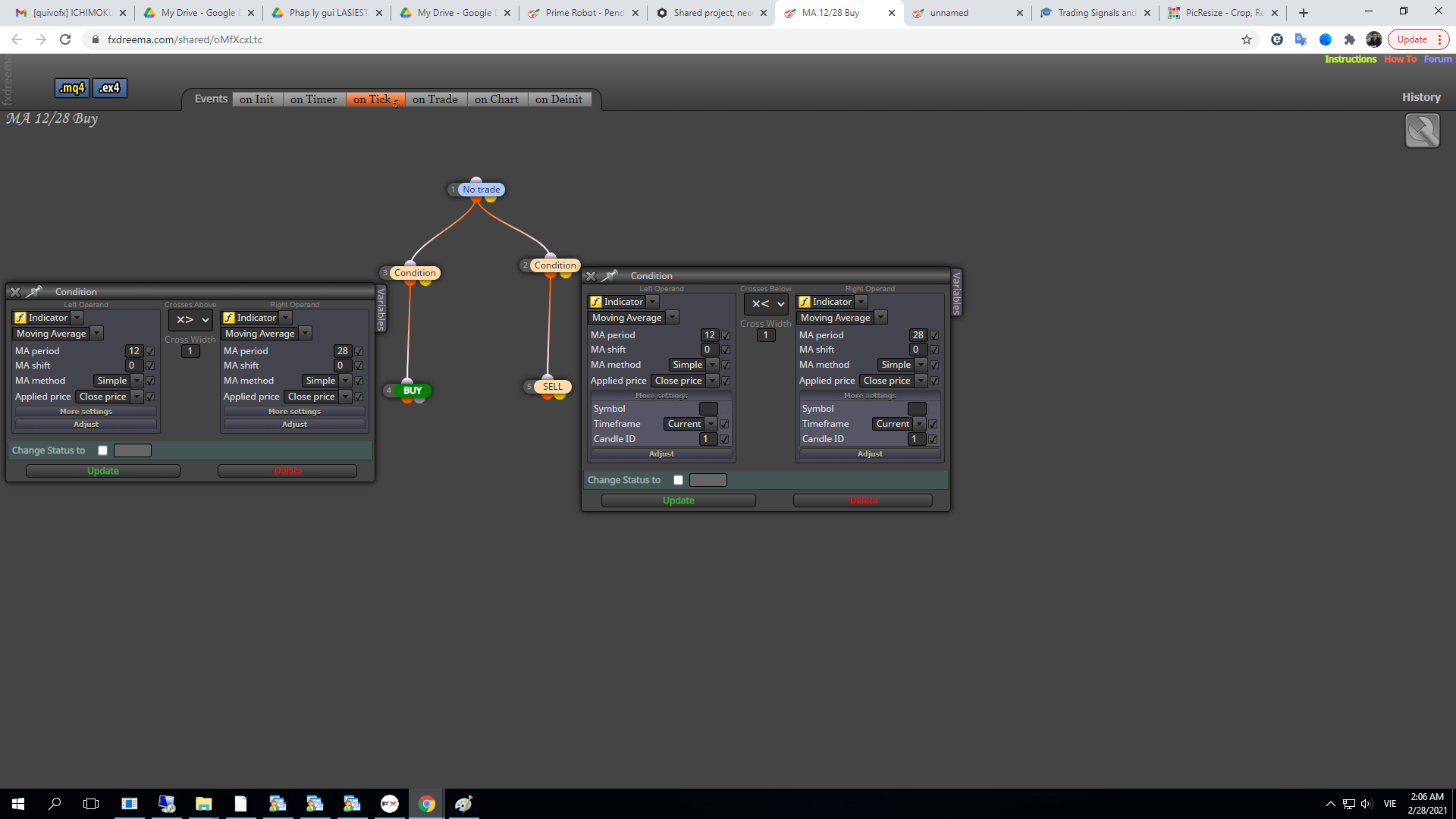Click Update in left Condition panel
The width and height of the screenshot is (1456, 819).
pos(103,471)
